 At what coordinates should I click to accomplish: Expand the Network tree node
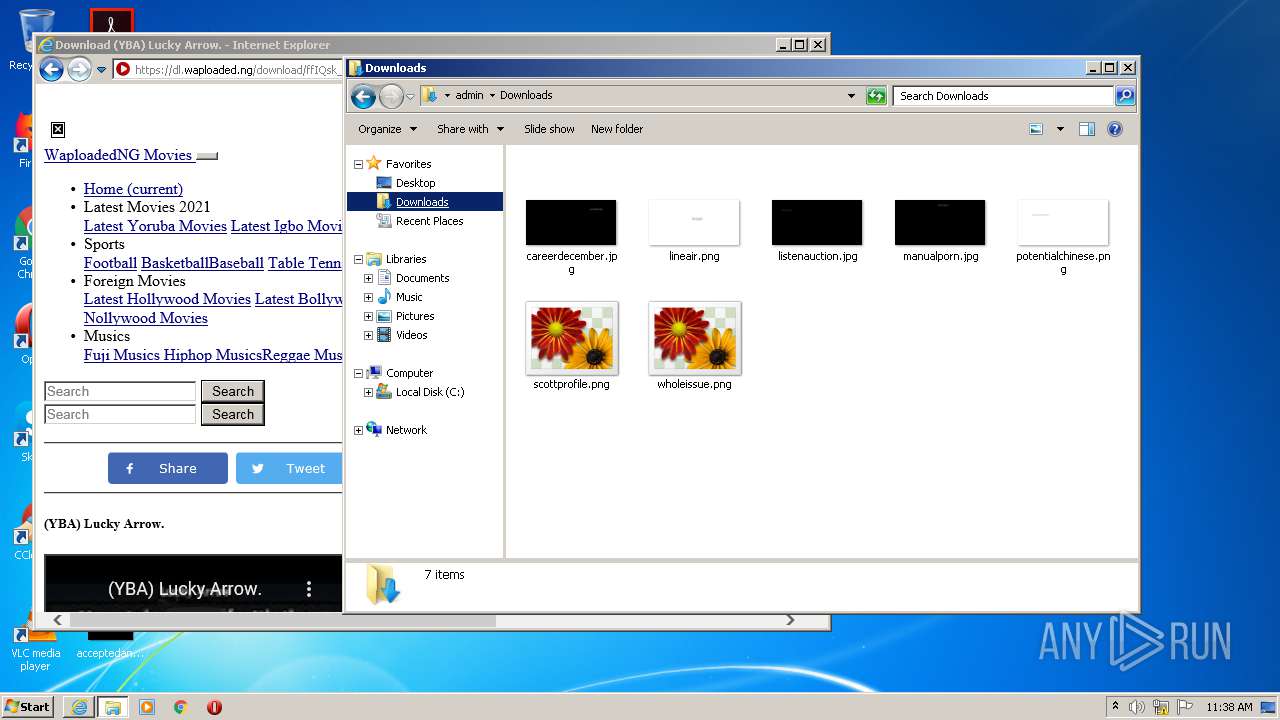tap(358, 430)
